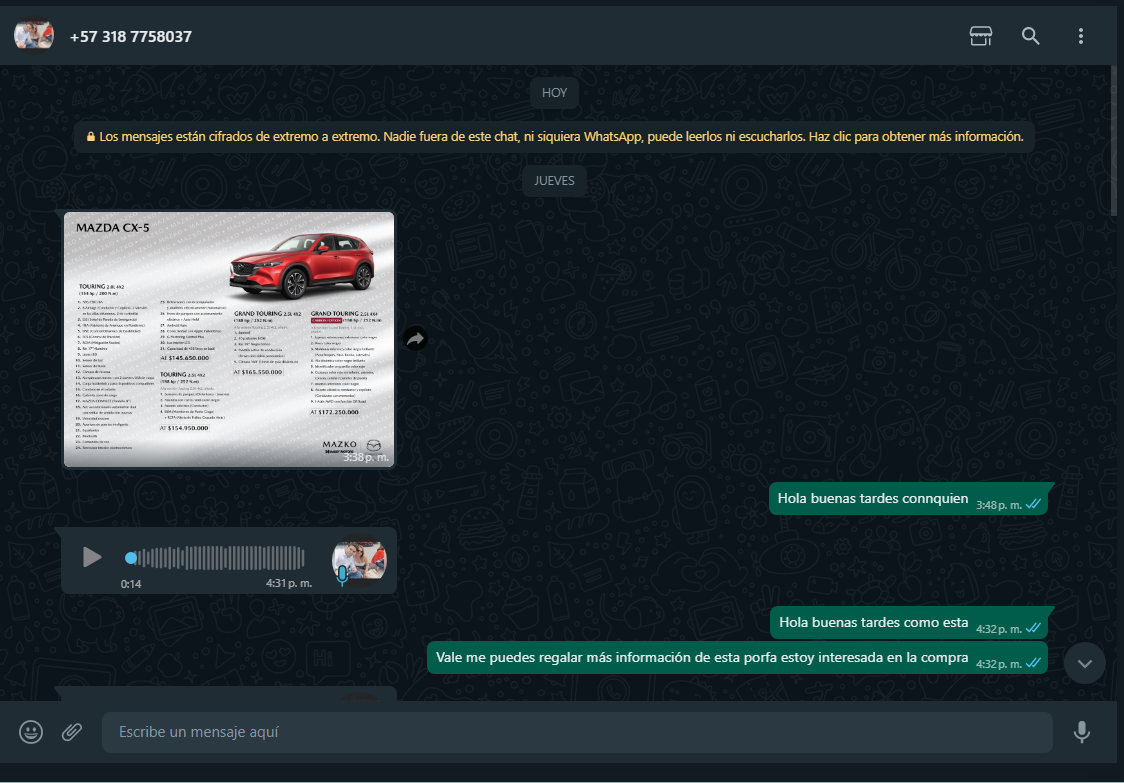Screen dimensions: 1124x783
Task: Open the Mazda CX-5 brochure image
Action: tap(229, 340)
